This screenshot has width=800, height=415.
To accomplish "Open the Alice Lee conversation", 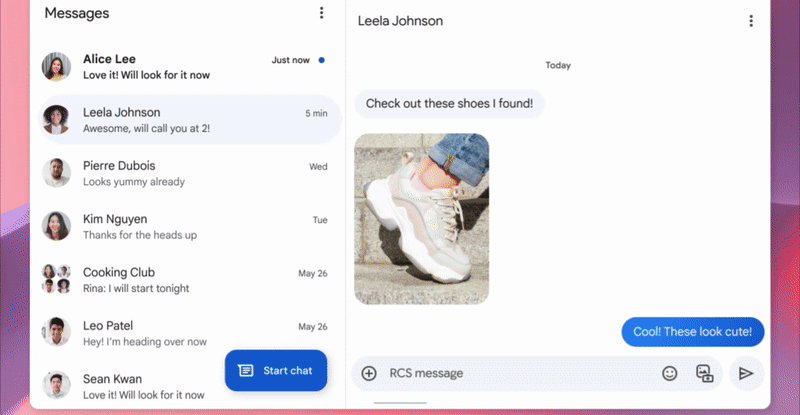I will 190,66.
